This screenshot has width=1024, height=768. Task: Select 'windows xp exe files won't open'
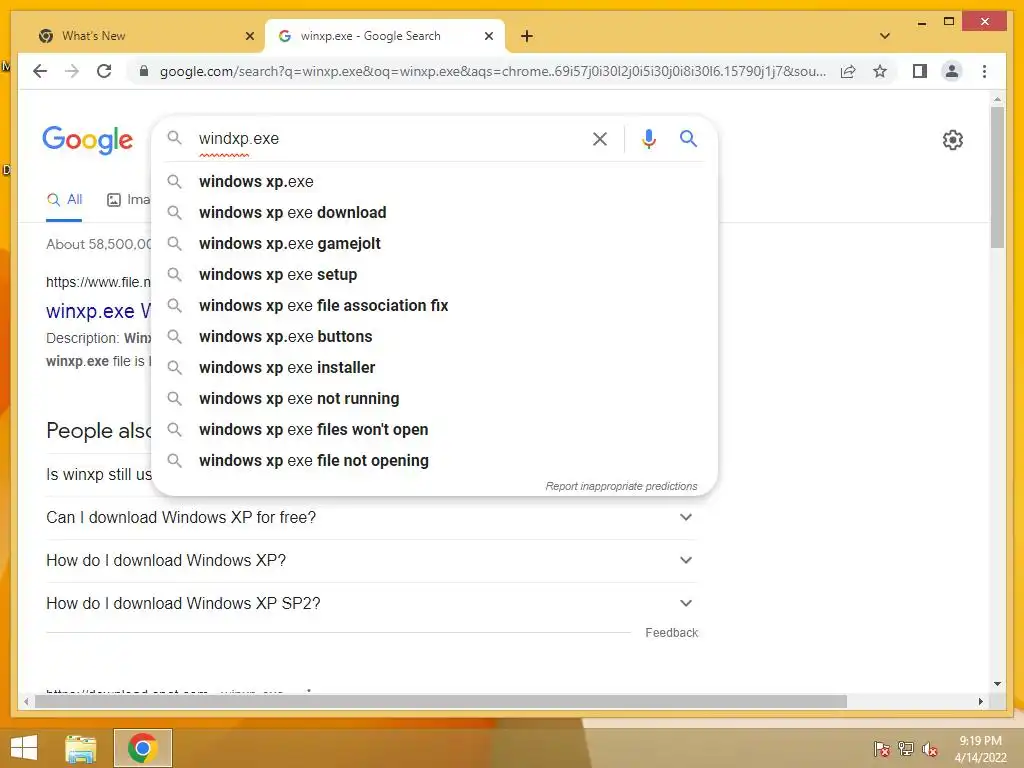(434, 430)
